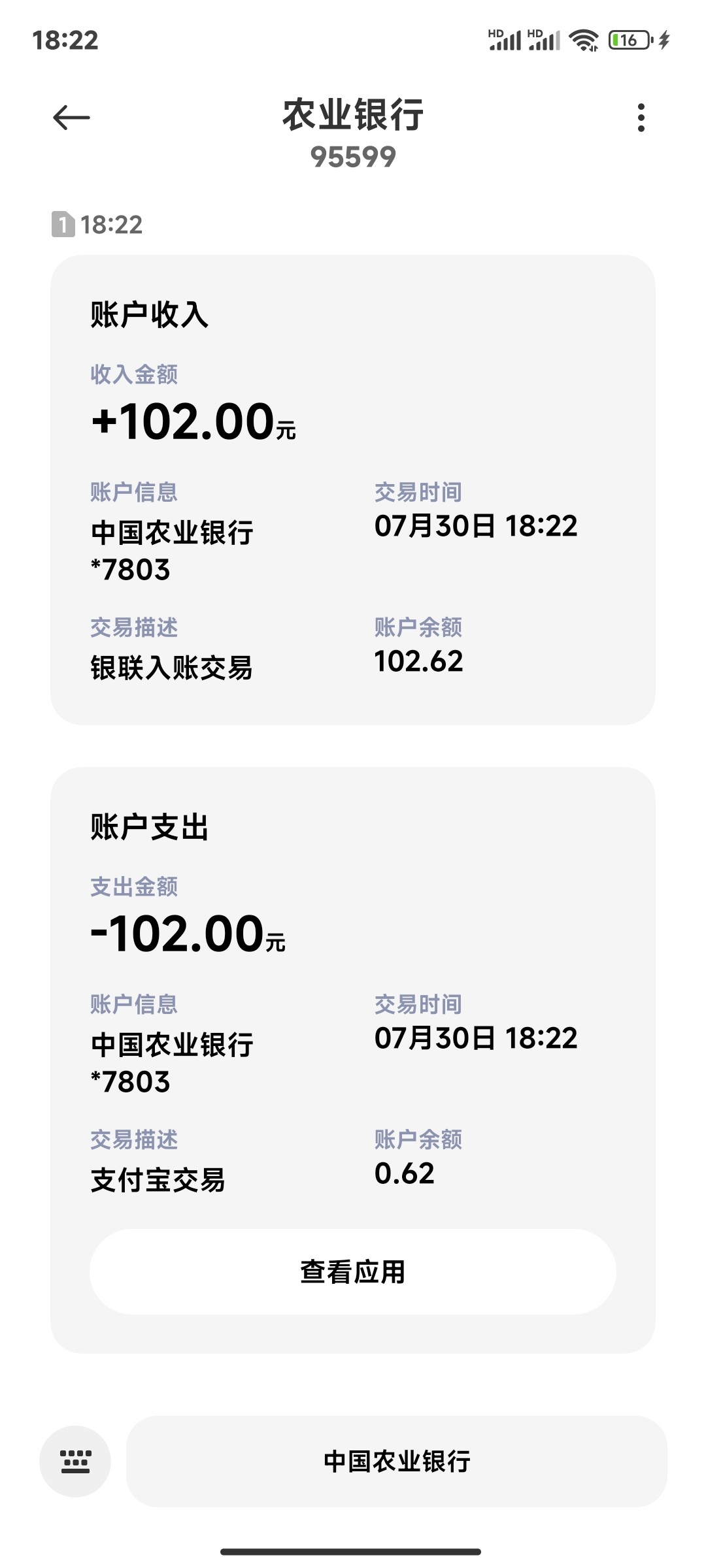Tap the SIM 1 indicator icon
The image size is (706, 1568).
pos(63,225)
